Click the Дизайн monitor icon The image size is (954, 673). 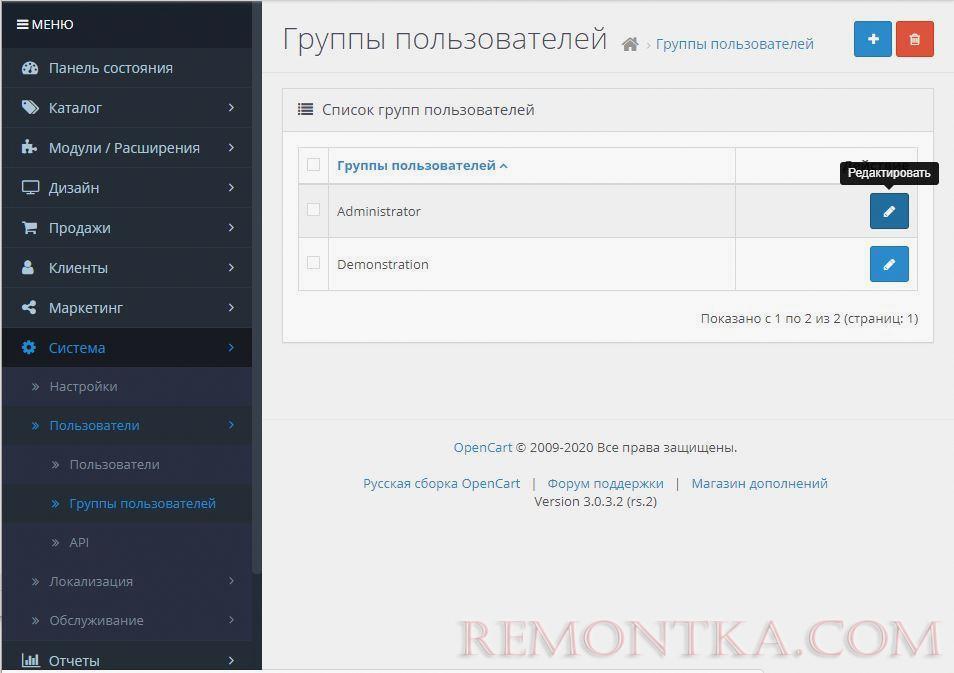coord(30,187)
